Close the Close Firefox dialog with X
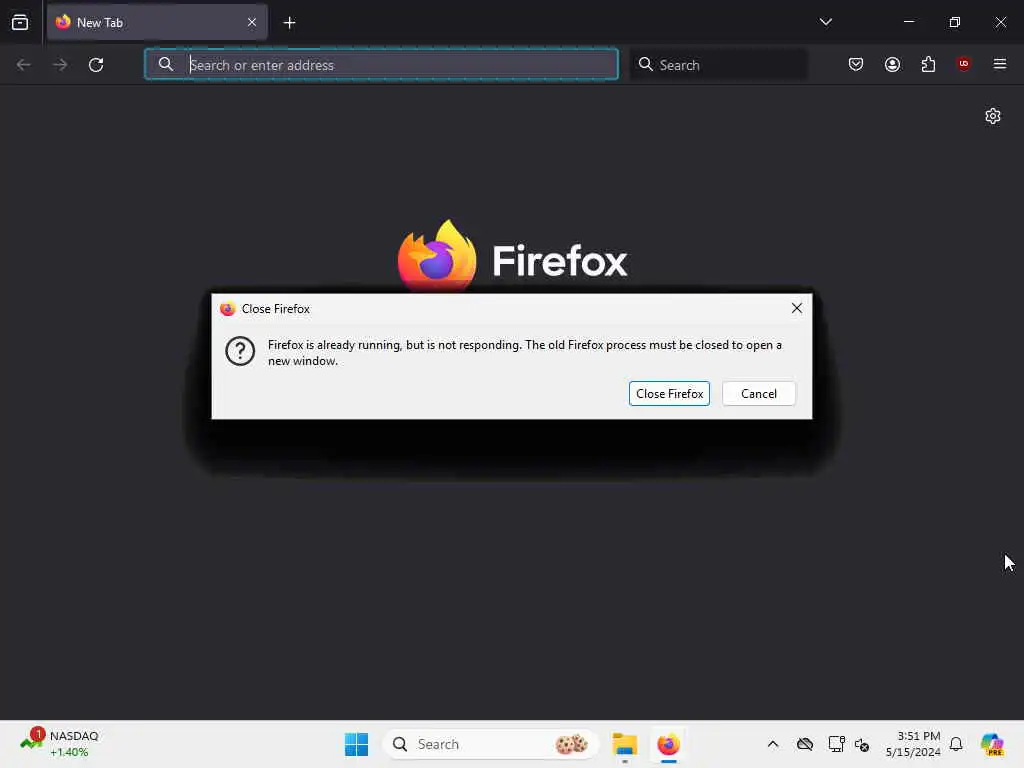Image resolution: width=1024 pixels, height=768 pixels. click(x=797, y=308)
